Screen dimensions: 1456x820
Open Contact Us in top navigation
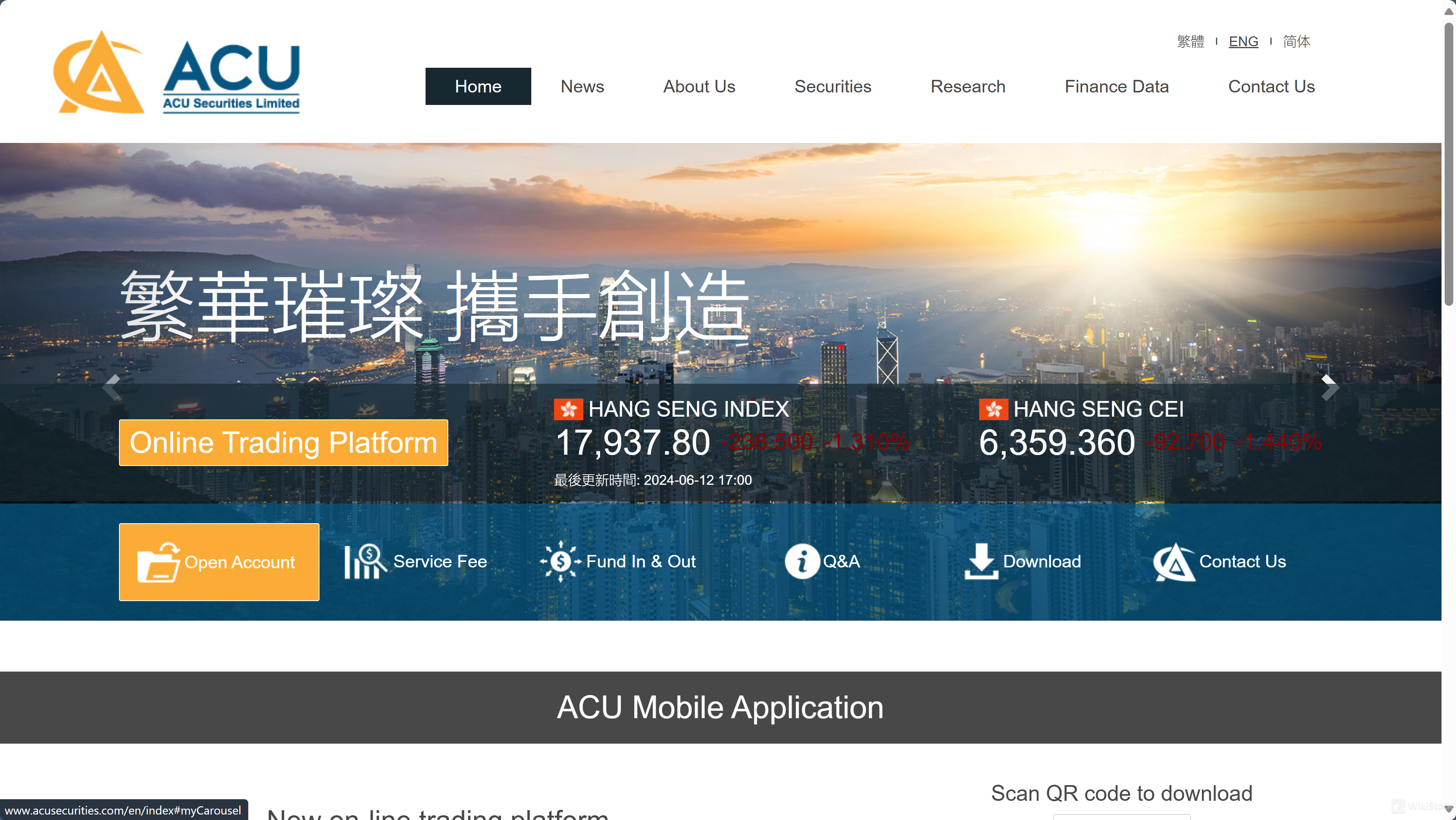[1271, 87]
